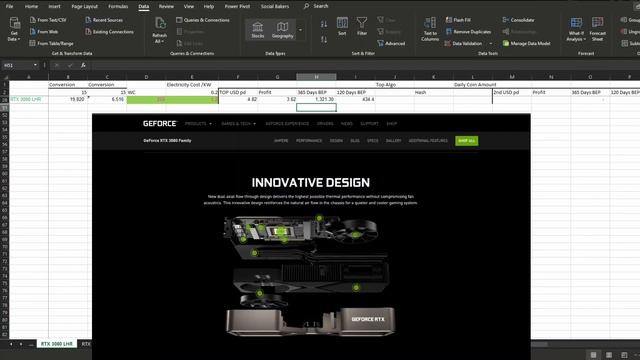Click From Web import icon
The width and height of the screenshot is (640, 360).
[33, 31]
